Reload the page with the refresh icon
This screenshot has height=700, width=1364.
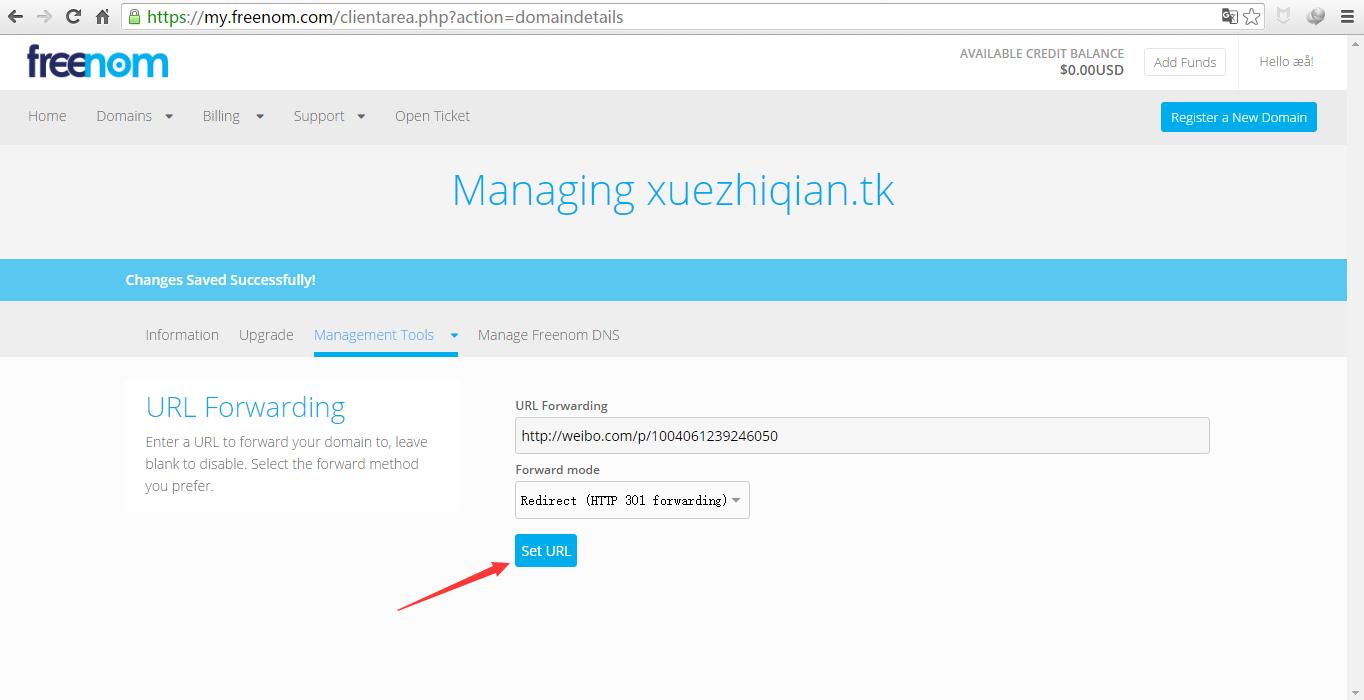(x=73, y=17)
